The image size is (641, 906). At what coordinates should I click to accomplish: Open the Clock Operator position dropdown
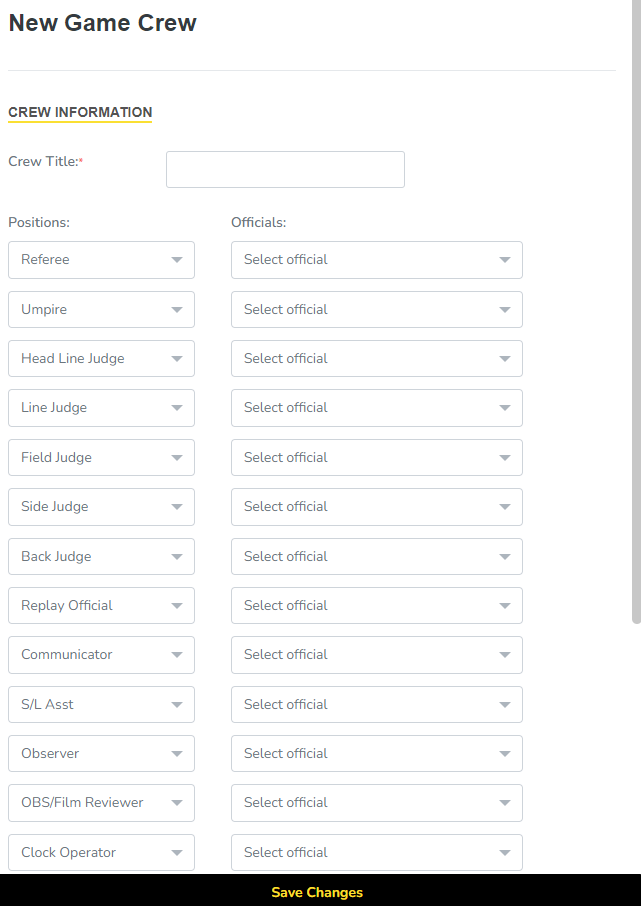pos(101,853)
